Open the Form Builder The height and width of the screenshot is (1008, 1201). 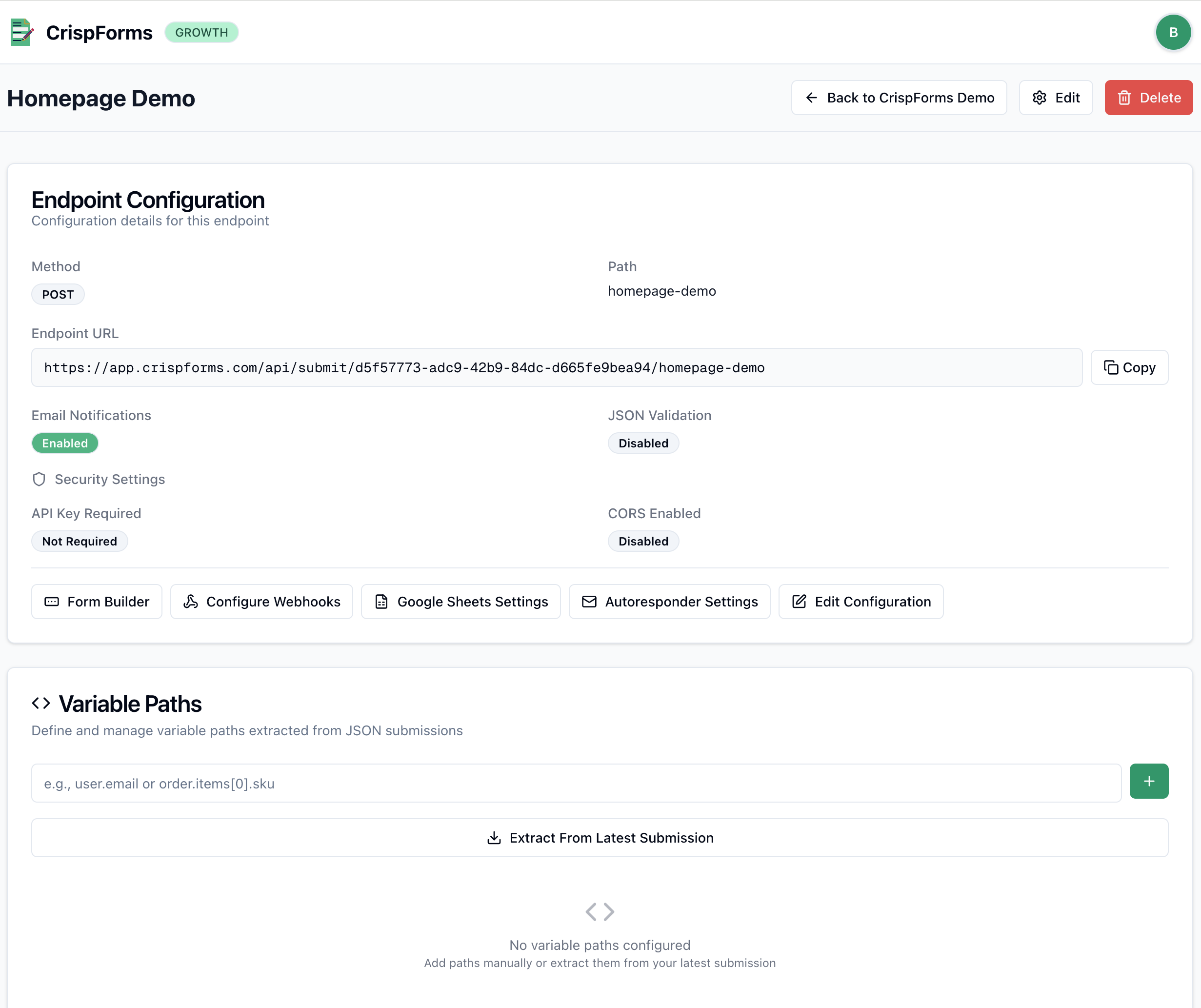pyautogui.click(x=97, y=602)
